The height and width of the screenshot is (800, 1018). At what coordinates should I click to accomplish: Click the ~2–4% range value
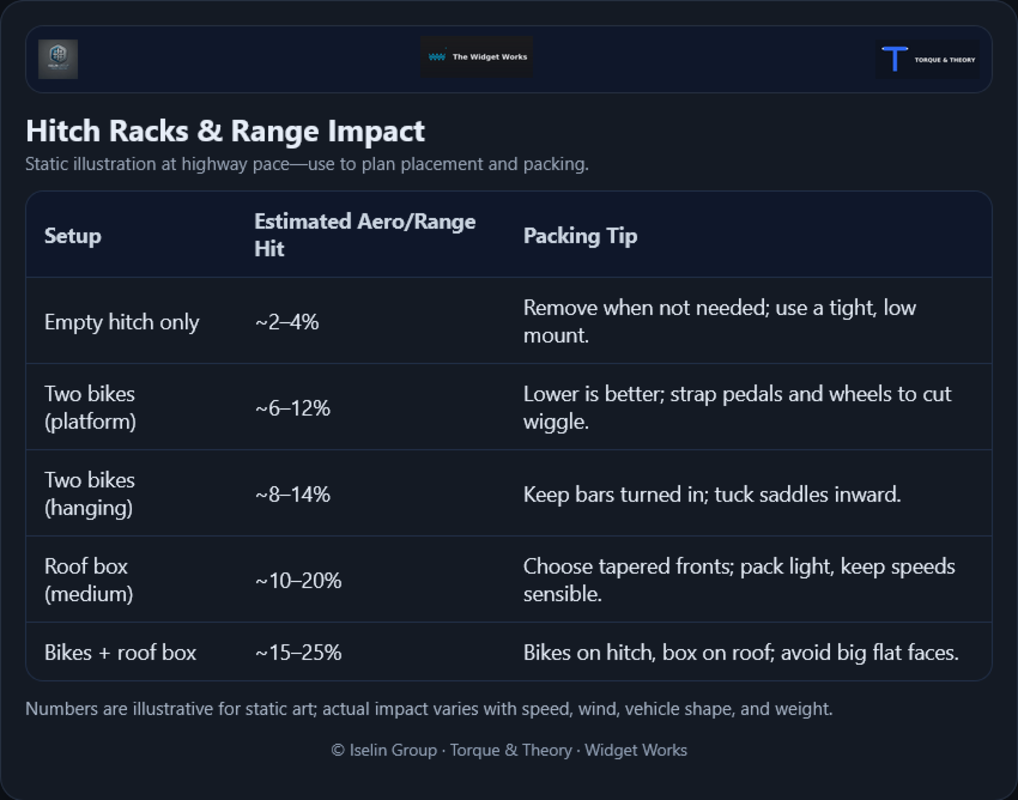coord(287,322)
